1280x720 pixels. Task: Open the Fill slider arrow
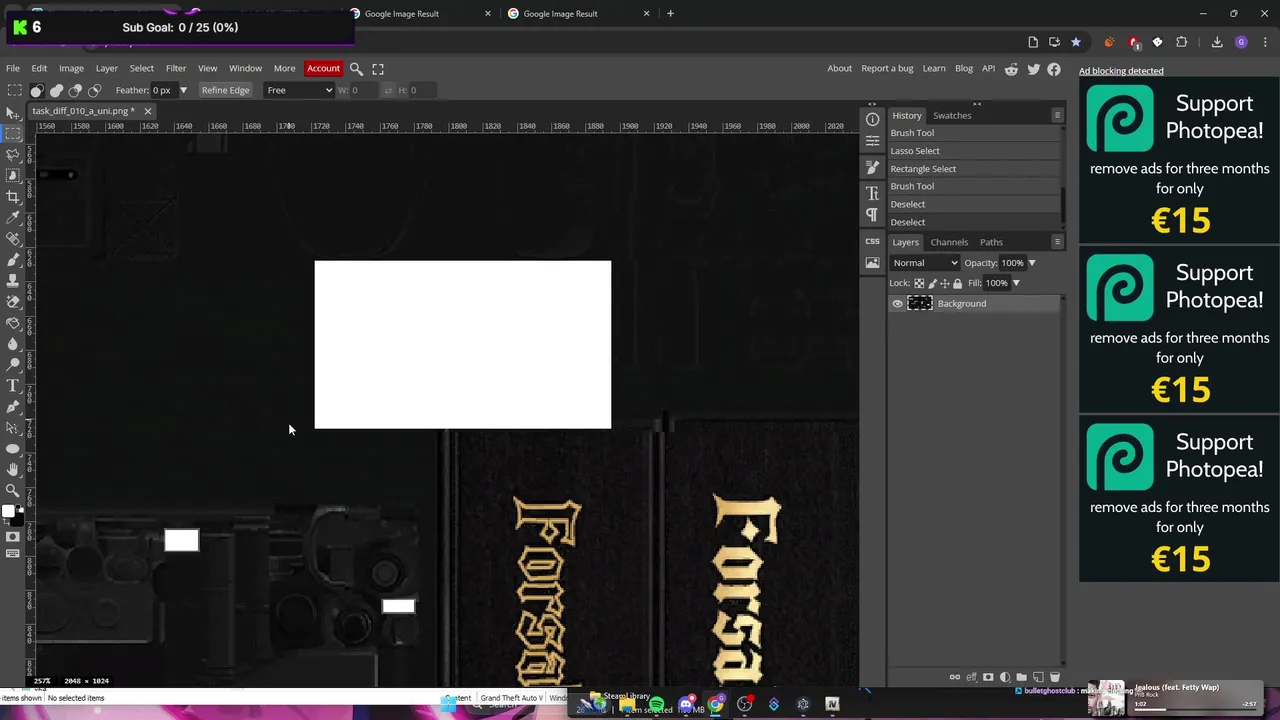coord(1015,283)
